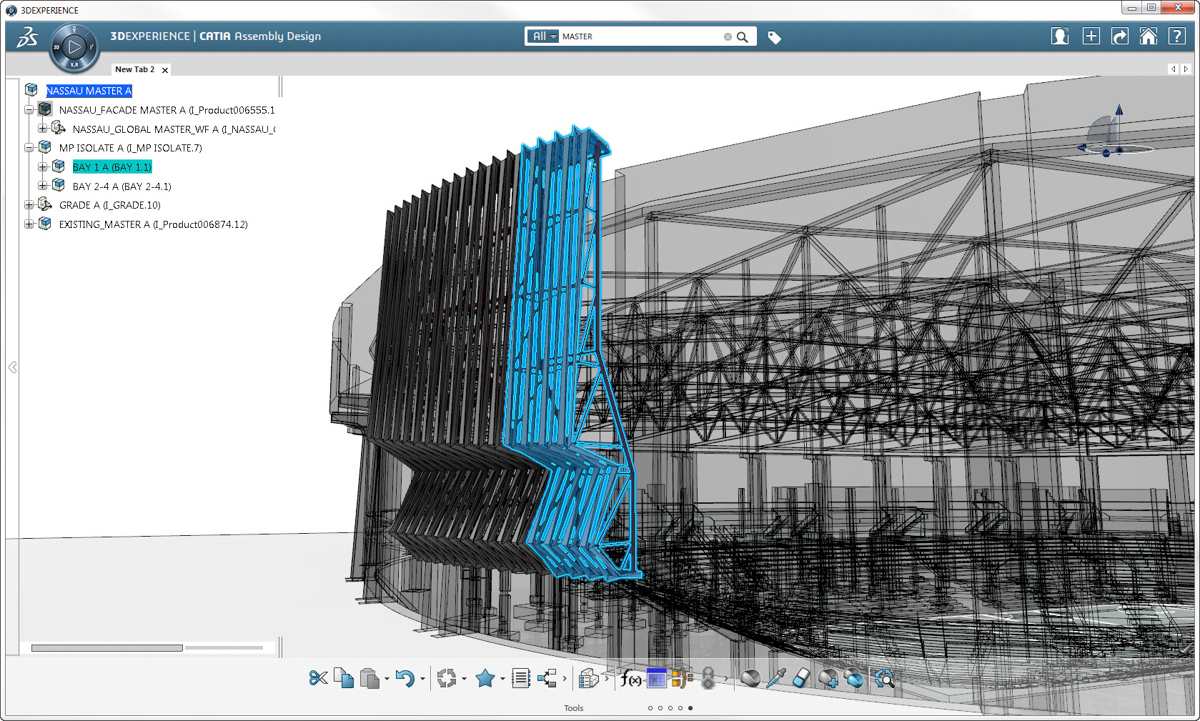Click the Undo arrow icon
Viewport: 1200px width, 721px height.
coord(405,679)
